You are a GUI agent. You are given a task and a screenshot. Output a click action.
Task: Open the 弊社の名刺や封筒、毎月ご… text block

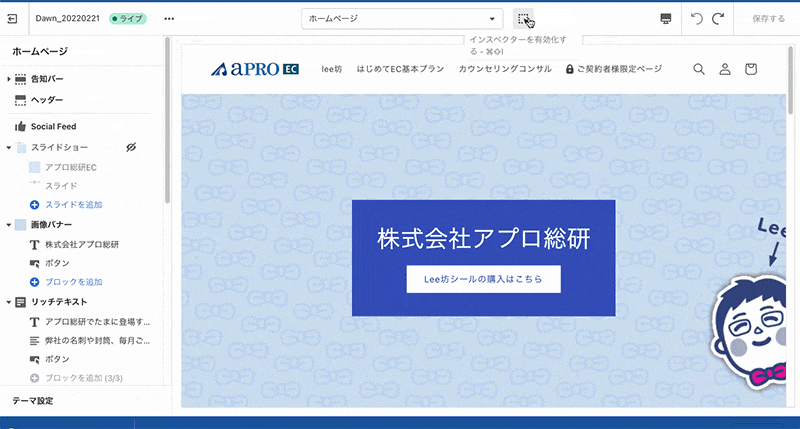97,341
